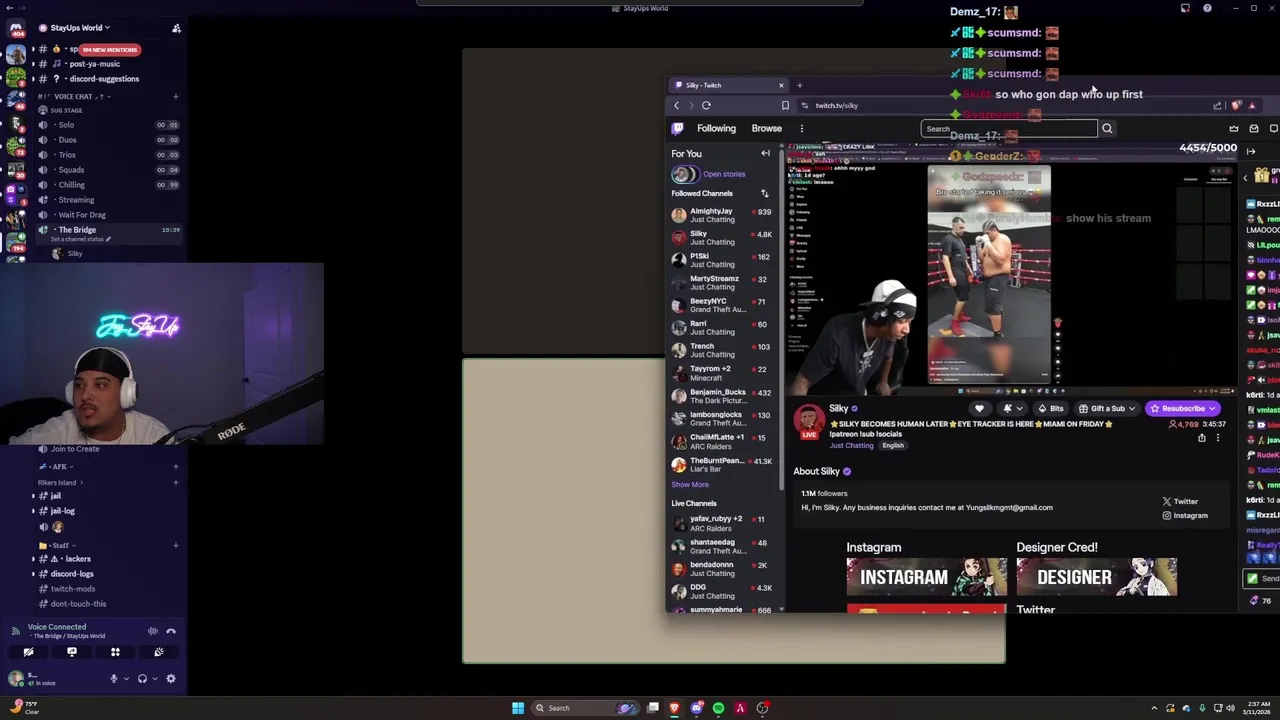Click the Resubscribe button

pos(1184,408)
